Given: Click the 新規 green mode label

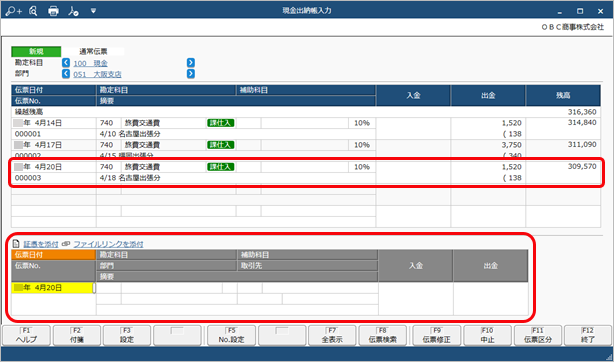Looking at the screenshot, I should point(36,51).
